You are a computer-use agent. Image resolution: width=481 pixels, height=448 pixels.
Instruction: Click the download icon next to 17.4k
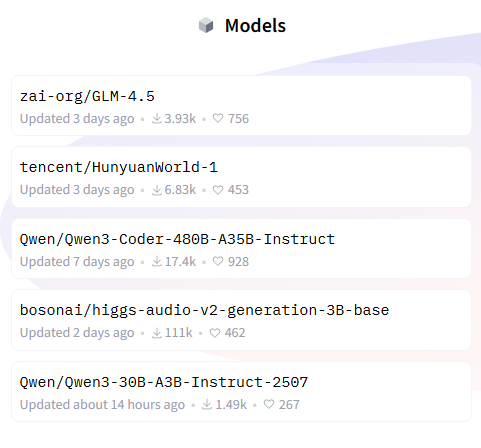click(x=157, y=261)
